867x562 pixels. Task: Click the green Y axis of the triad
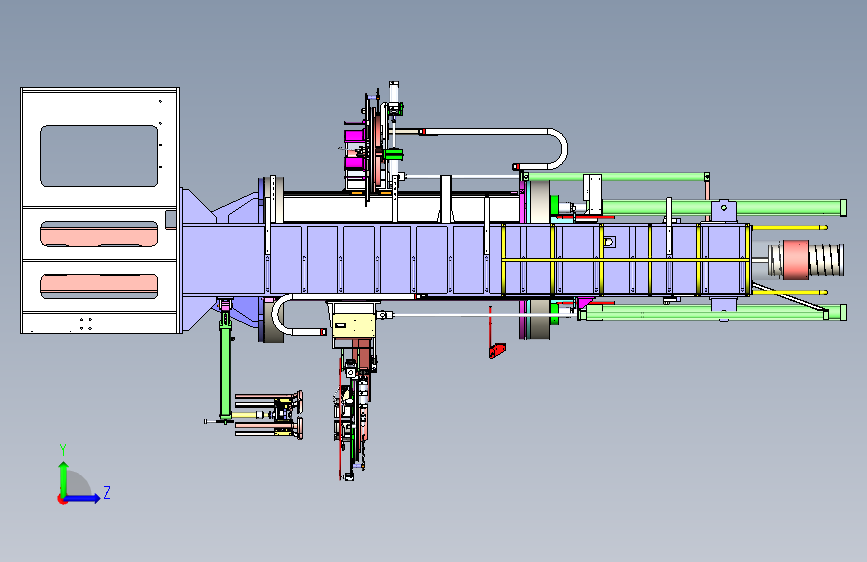pyautogui.click(x=64, y=479)
